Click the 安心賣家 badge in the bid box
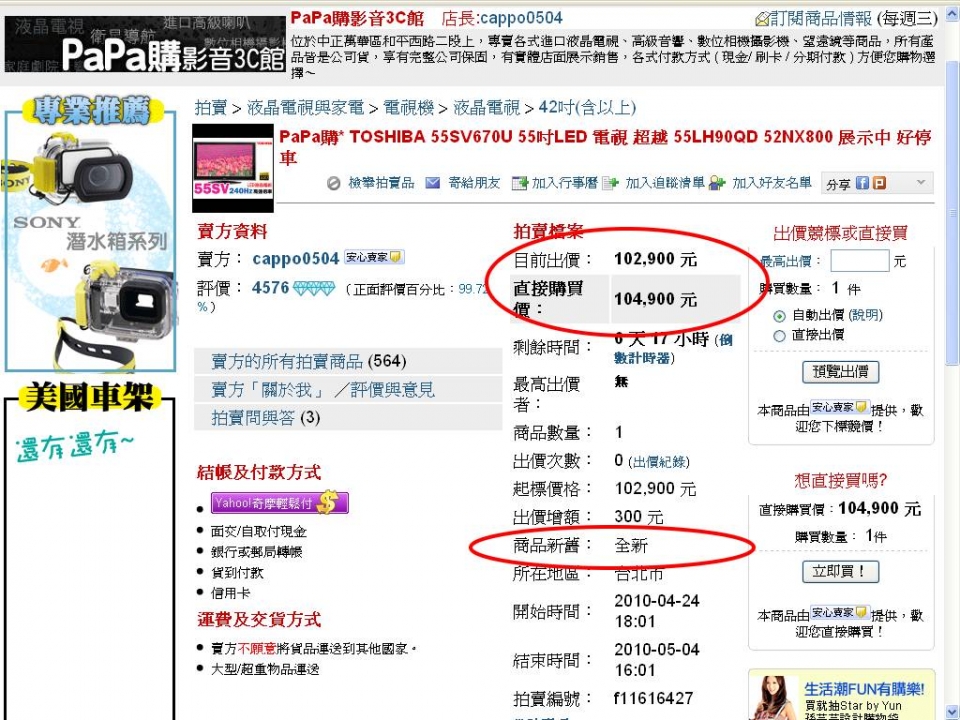 tap(840, 407)
